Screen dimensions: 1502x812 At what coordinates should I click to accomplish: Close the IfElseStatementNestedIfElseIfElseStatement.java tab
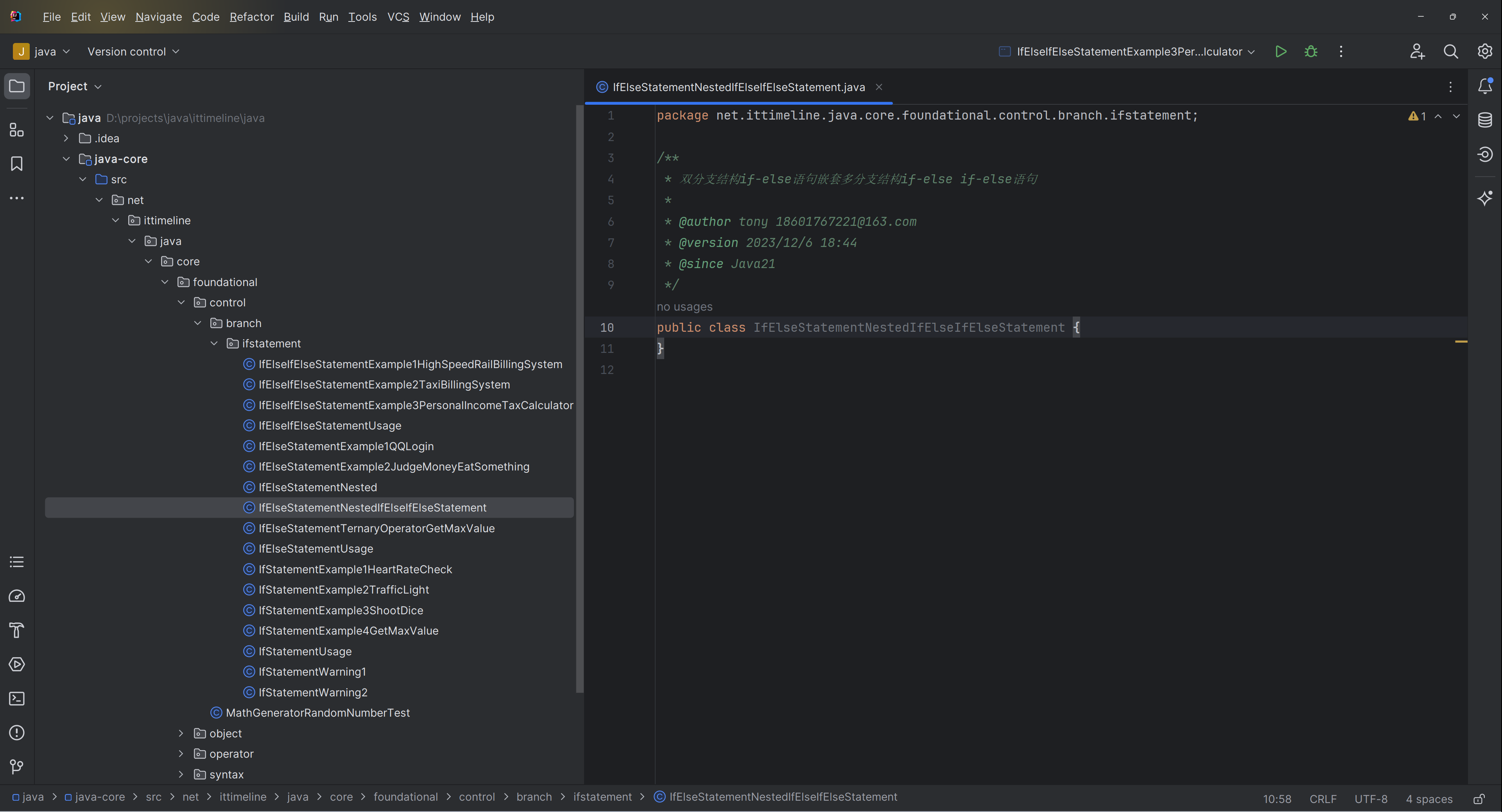point(879,87)
